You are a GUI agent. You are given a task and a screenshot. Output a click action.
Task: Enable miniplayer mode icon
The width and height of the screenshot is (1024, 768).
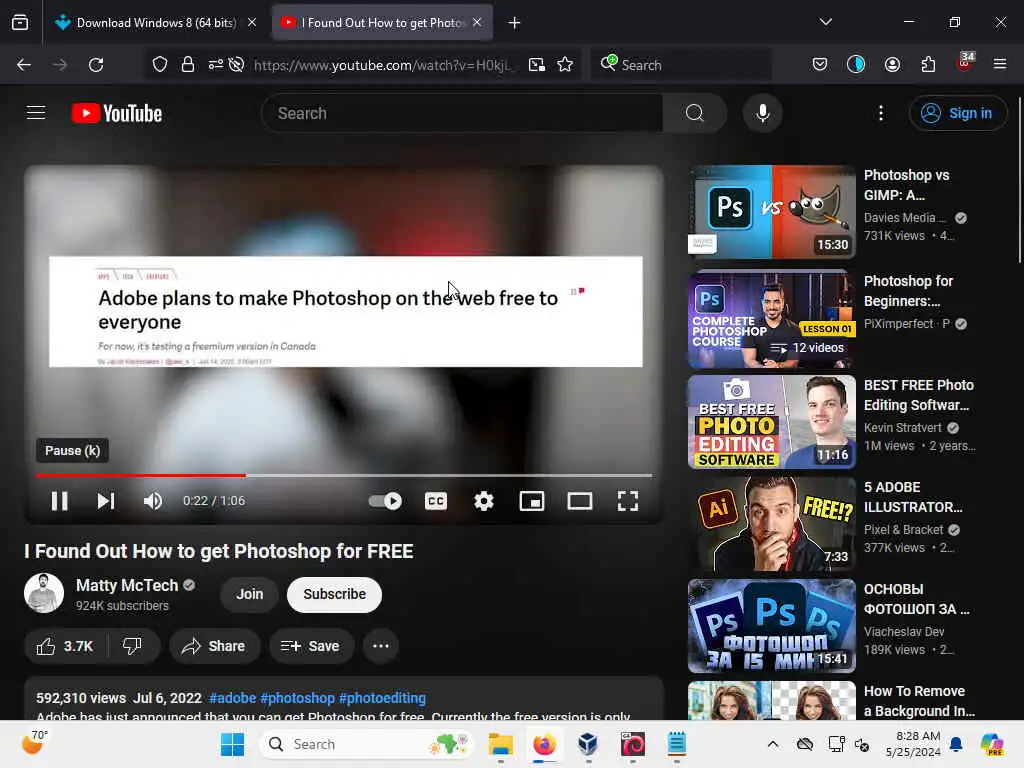point(532,501)
